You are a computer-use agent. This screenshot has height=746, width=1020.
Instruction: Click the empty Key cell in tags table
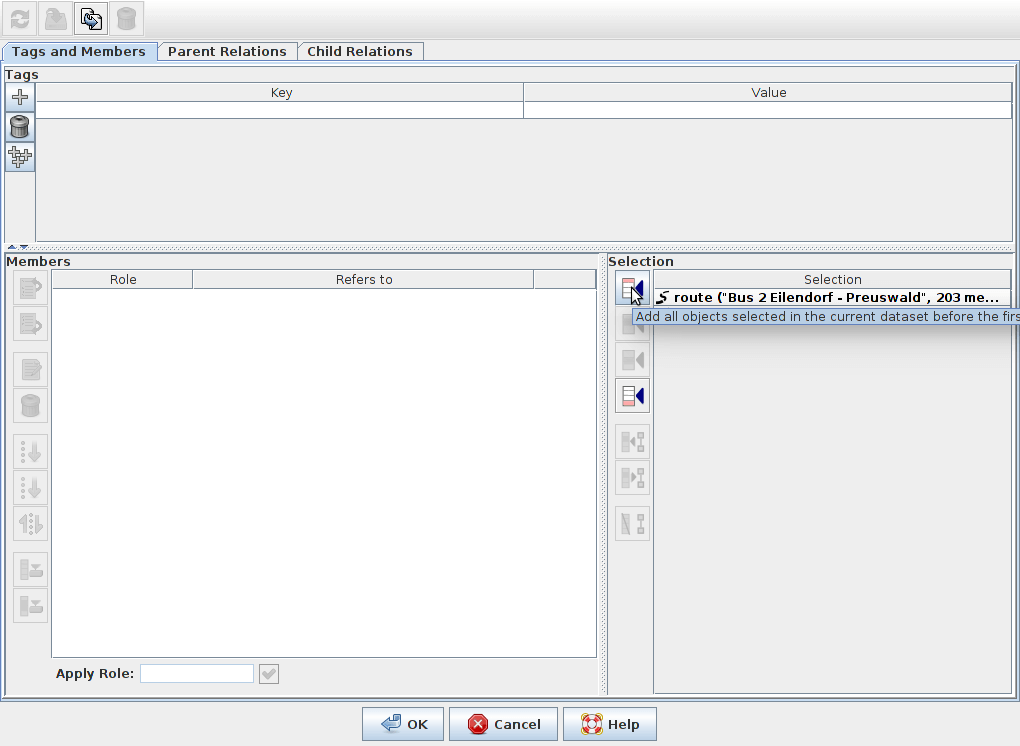[280, 110]
